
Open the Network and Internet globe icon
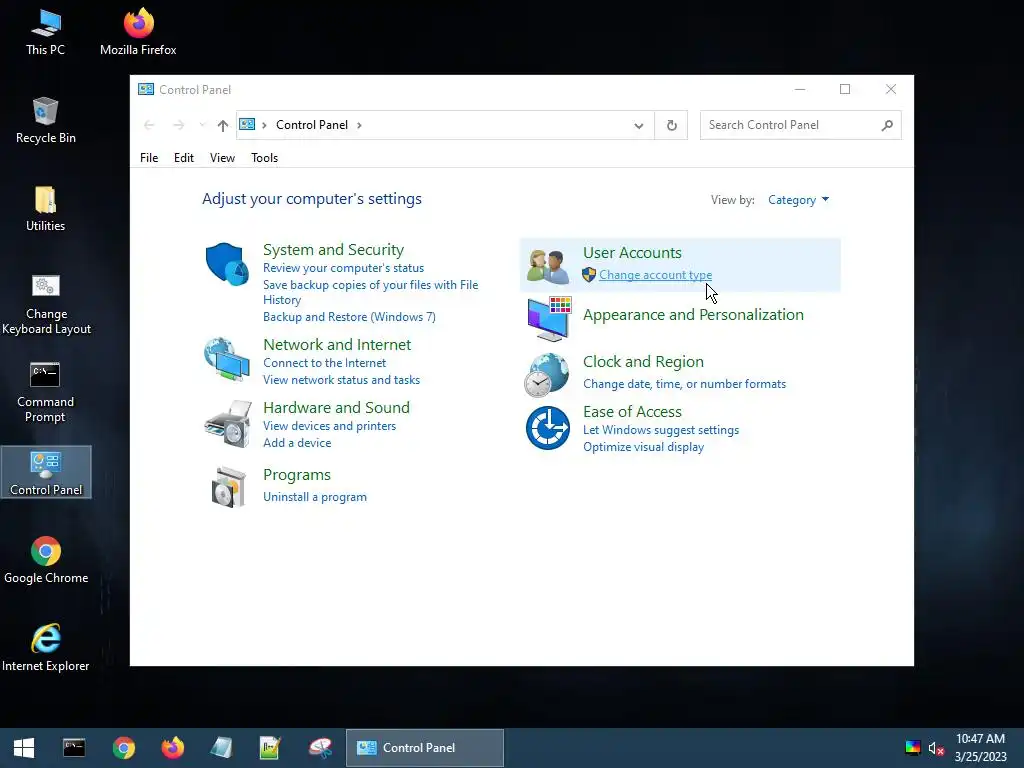pyautogui.click(x=227, y=359)
